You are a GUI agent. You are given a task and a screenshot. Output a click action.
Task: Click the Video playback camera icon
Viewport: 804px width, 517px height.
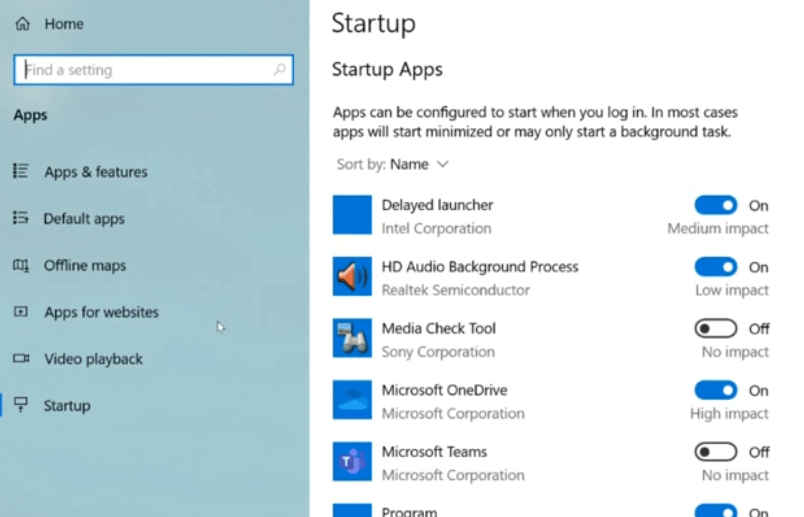pyautogui.click(x=21, y=358)
